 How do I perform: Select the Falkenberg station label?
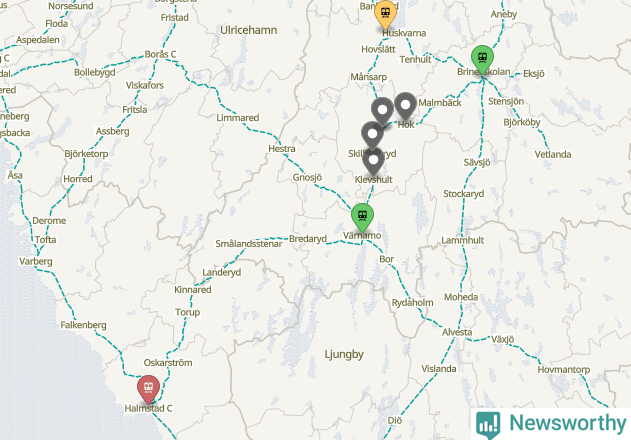click(83, 325)
